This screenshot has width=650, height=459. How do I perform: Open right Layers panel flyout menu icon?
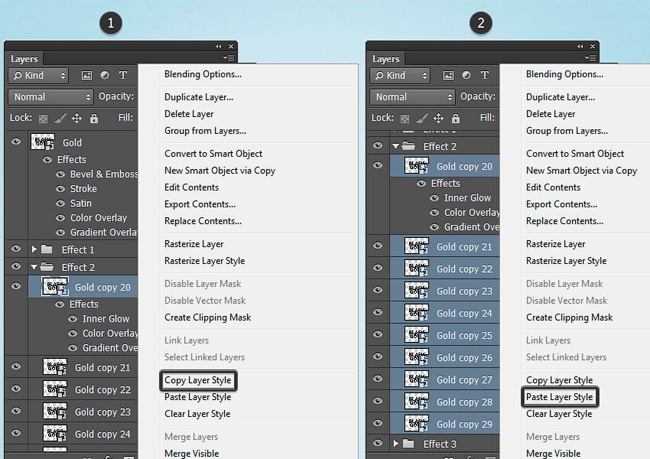(x=590, y=58)
